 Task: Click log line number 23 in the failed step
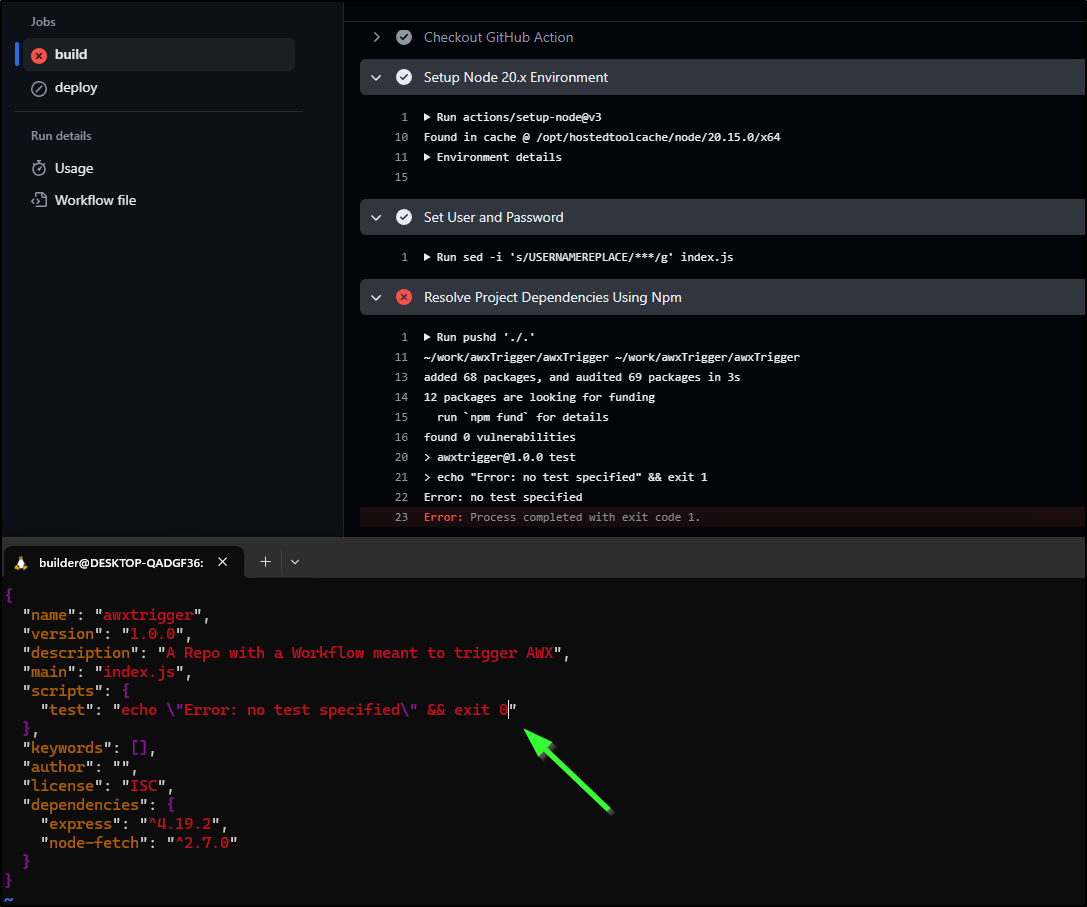pyautogui.click(x=401, y=517)
